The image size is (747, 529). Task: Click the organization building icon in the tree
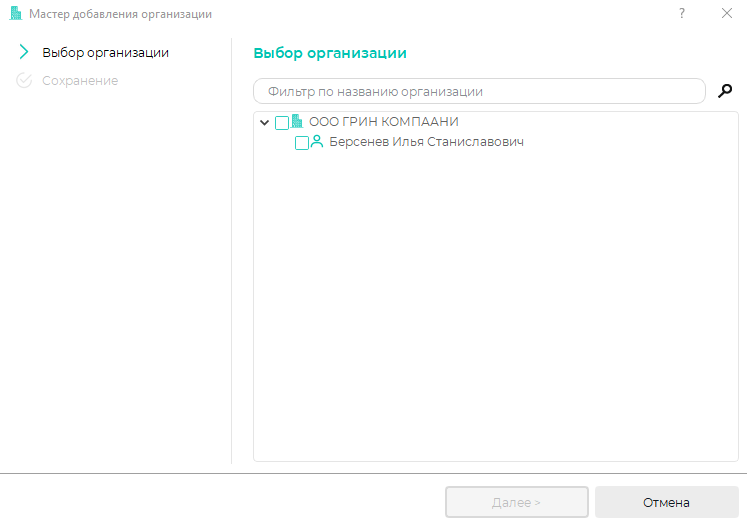(296, 122)
